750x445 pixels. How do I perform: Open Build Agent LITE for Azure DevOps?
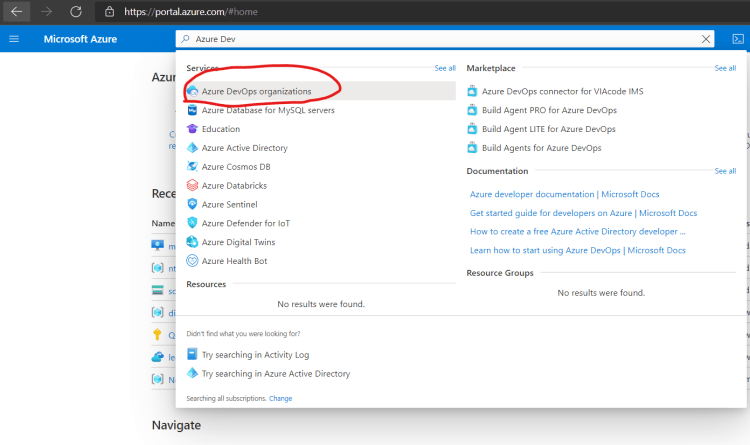549,129
